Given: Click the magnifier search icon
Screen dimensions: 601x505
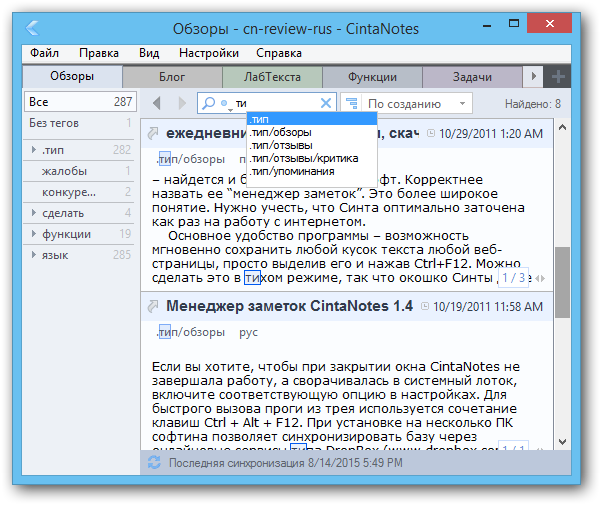Looking at the screenshot, I should (x=208, y=103).
